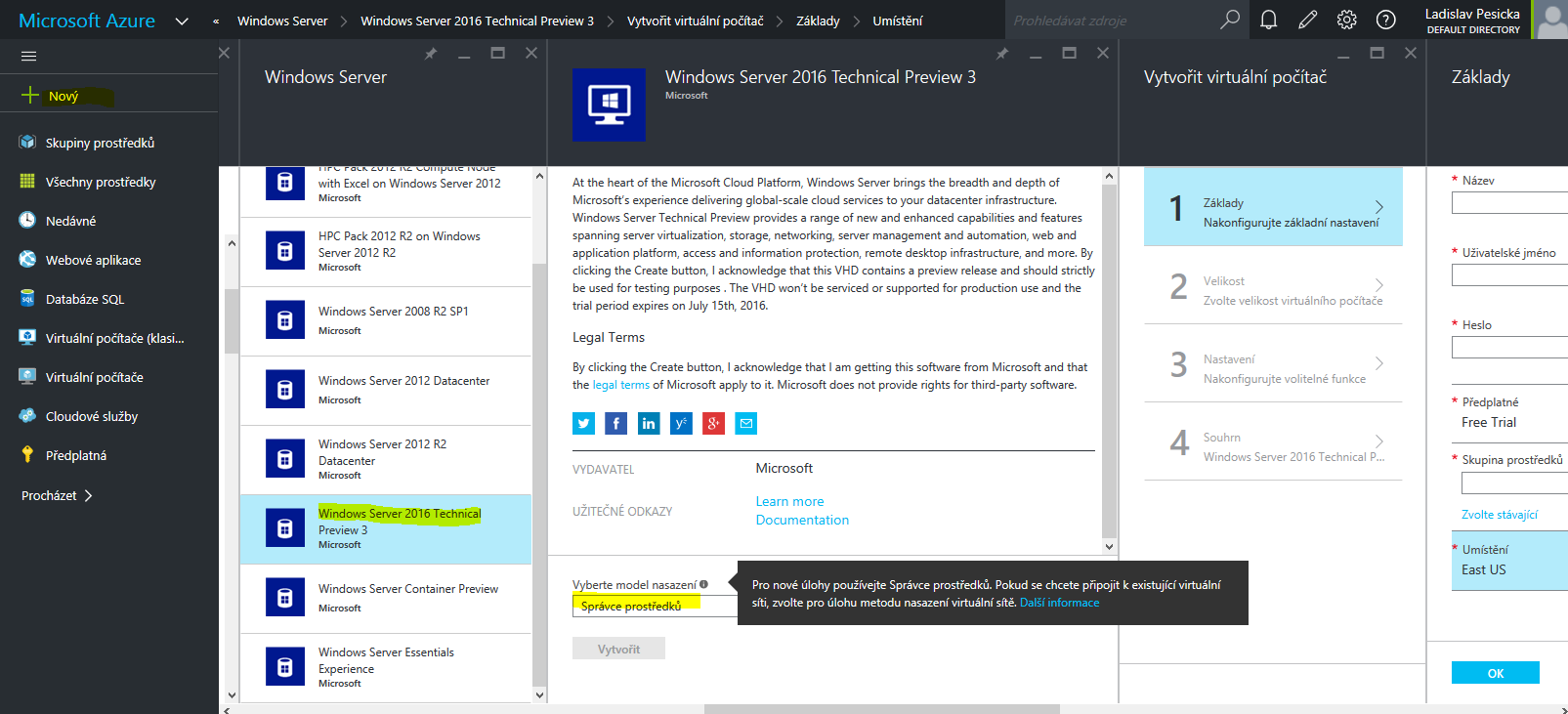The width and height of the screenshot is (1568, 714).
Task: Share via Twitter icon
Action: point(583,423)
